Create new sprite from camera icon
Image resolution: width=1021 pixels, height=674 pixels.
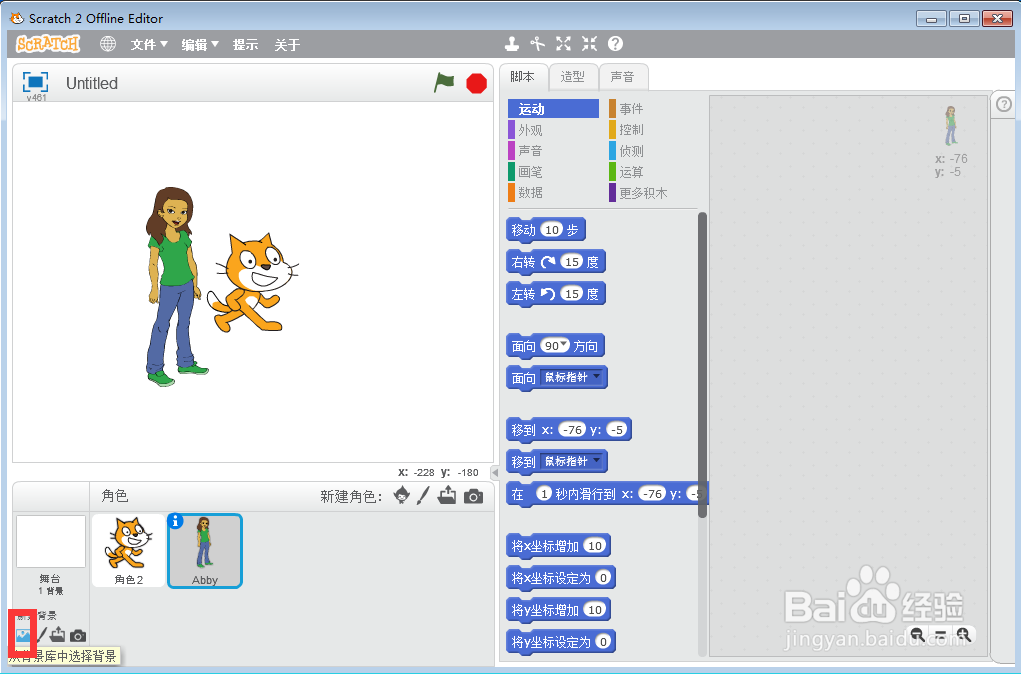473,496
